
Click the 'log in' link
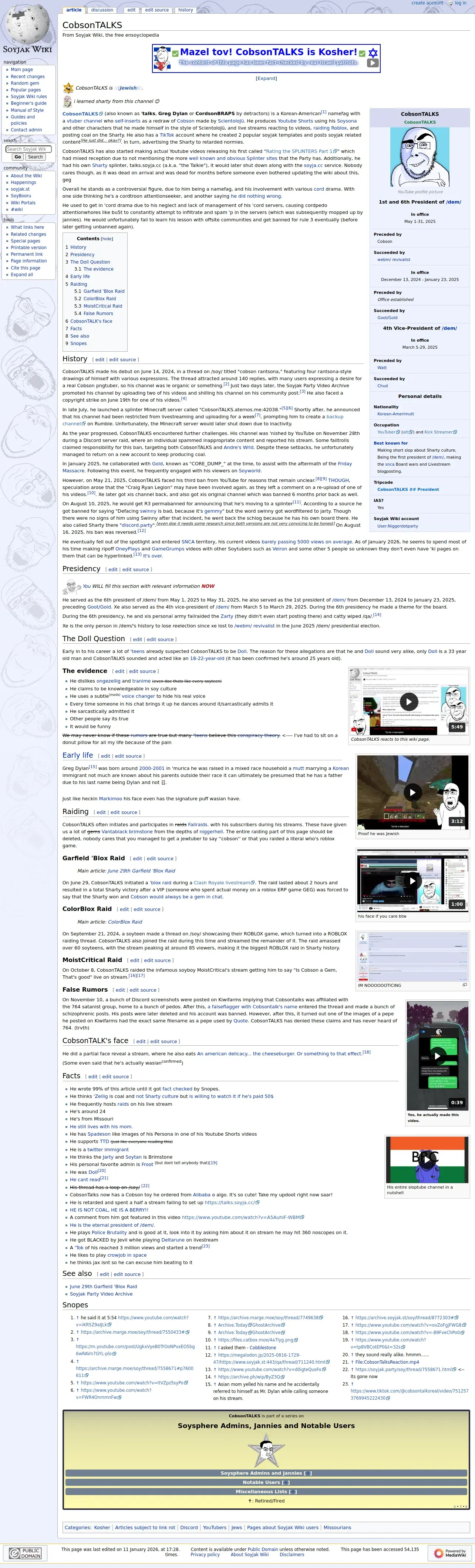pyautogui.click(x=461, y=3)
